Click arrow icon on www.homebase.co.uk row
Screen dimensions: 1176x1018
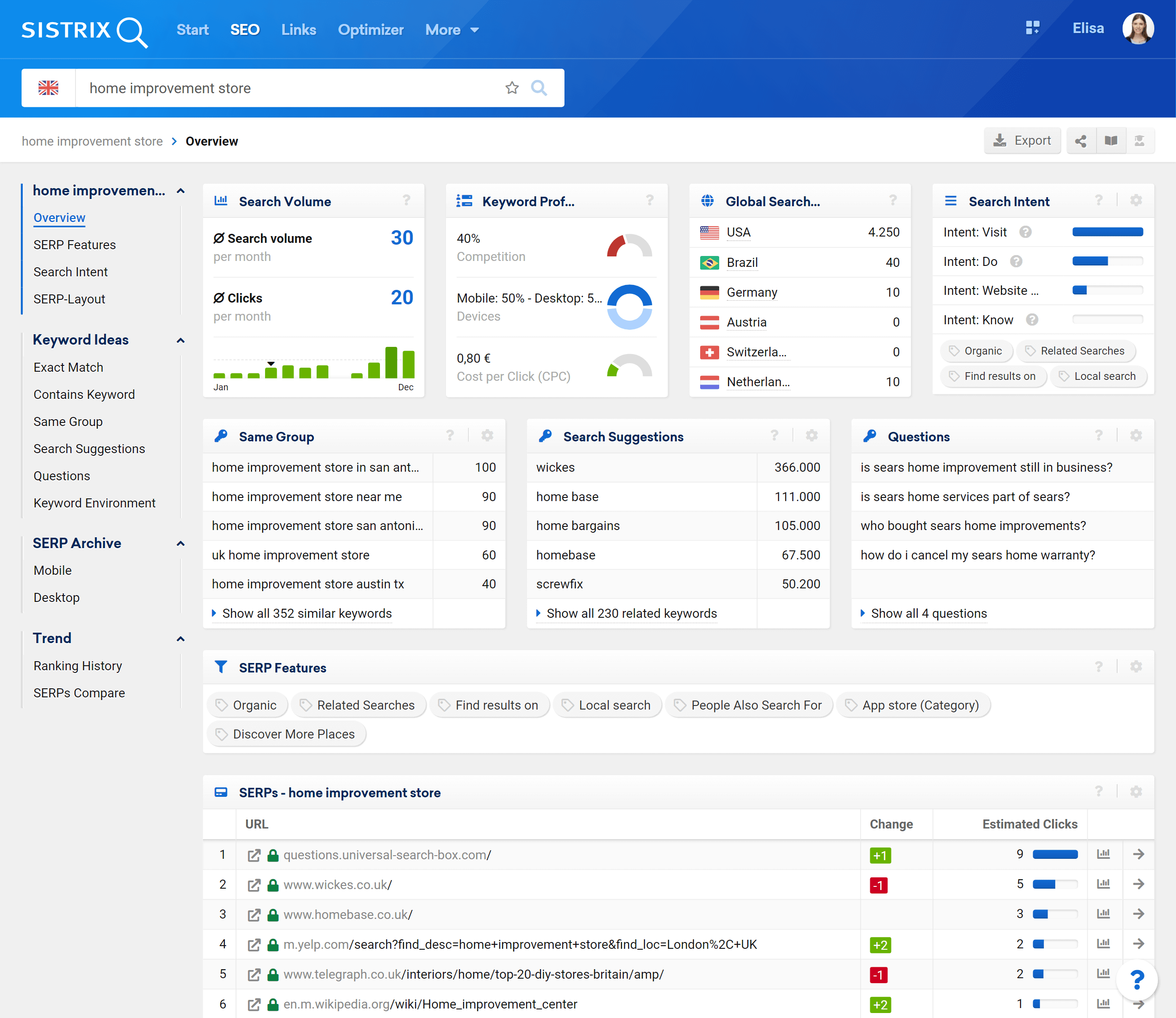[x=1138, y=914]
